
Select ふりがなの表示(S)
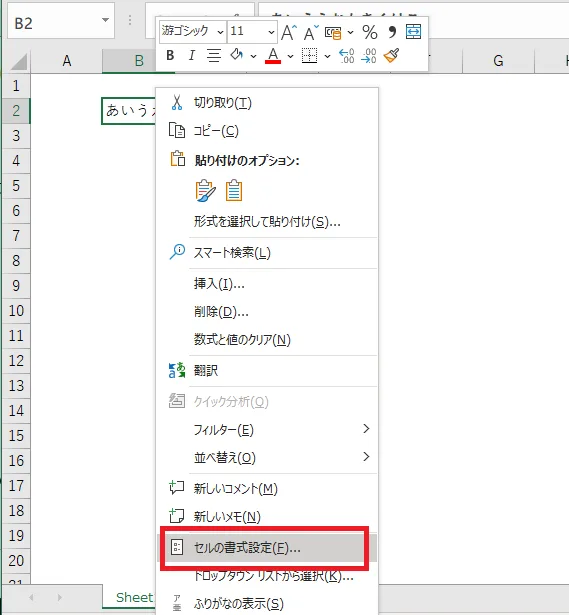(x=267, y=604)
